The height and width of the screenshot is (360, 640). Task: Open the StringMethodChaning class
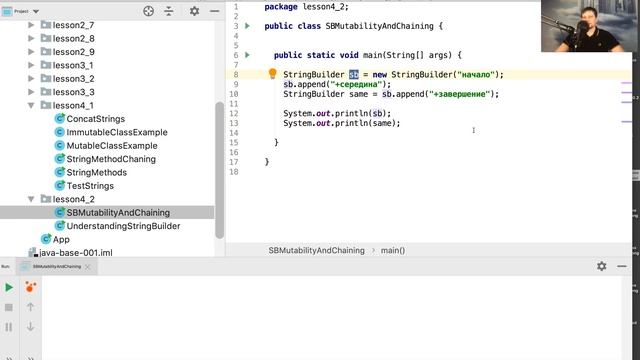pyautogui.click(x=111, y=159)
